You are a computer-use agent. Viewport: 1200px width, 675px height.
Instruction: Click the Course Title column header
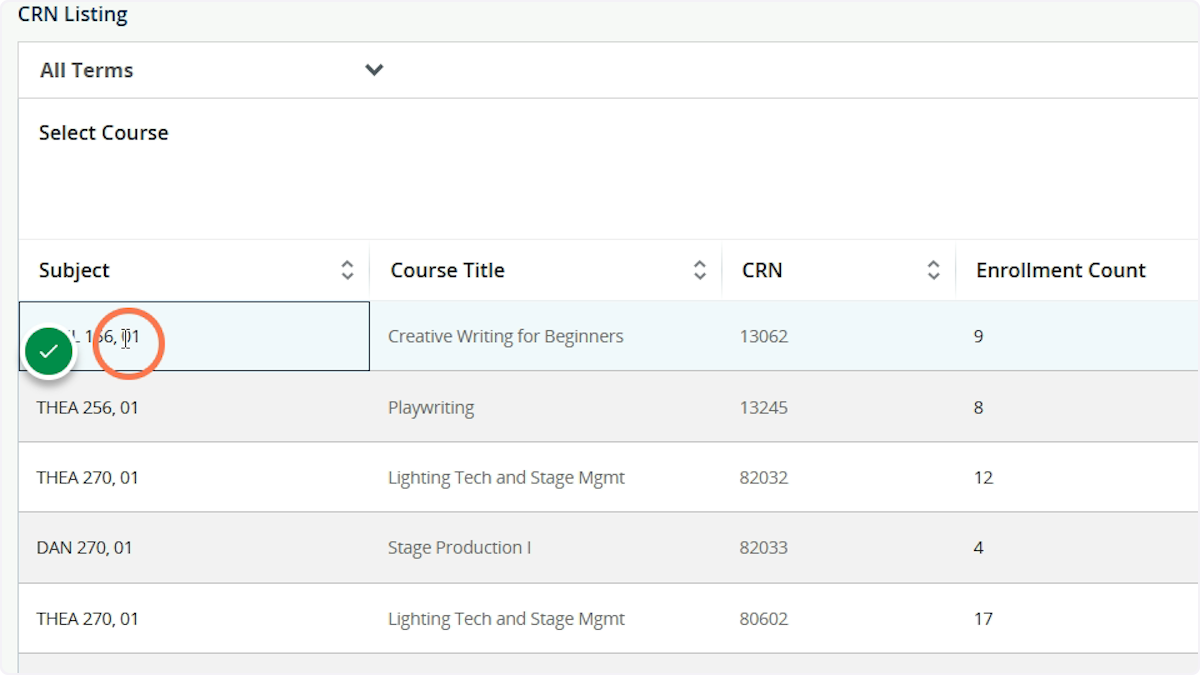[447, 270]
